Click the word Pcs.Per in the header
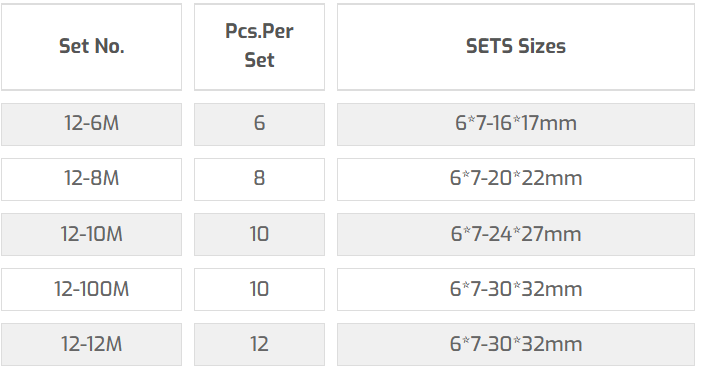 (259, 32)
